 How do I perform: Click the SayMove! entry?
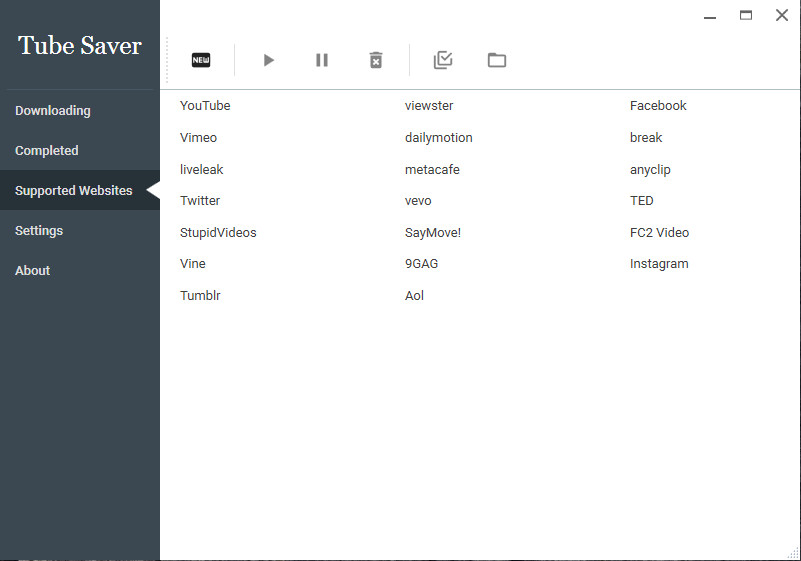click(433, 232)
